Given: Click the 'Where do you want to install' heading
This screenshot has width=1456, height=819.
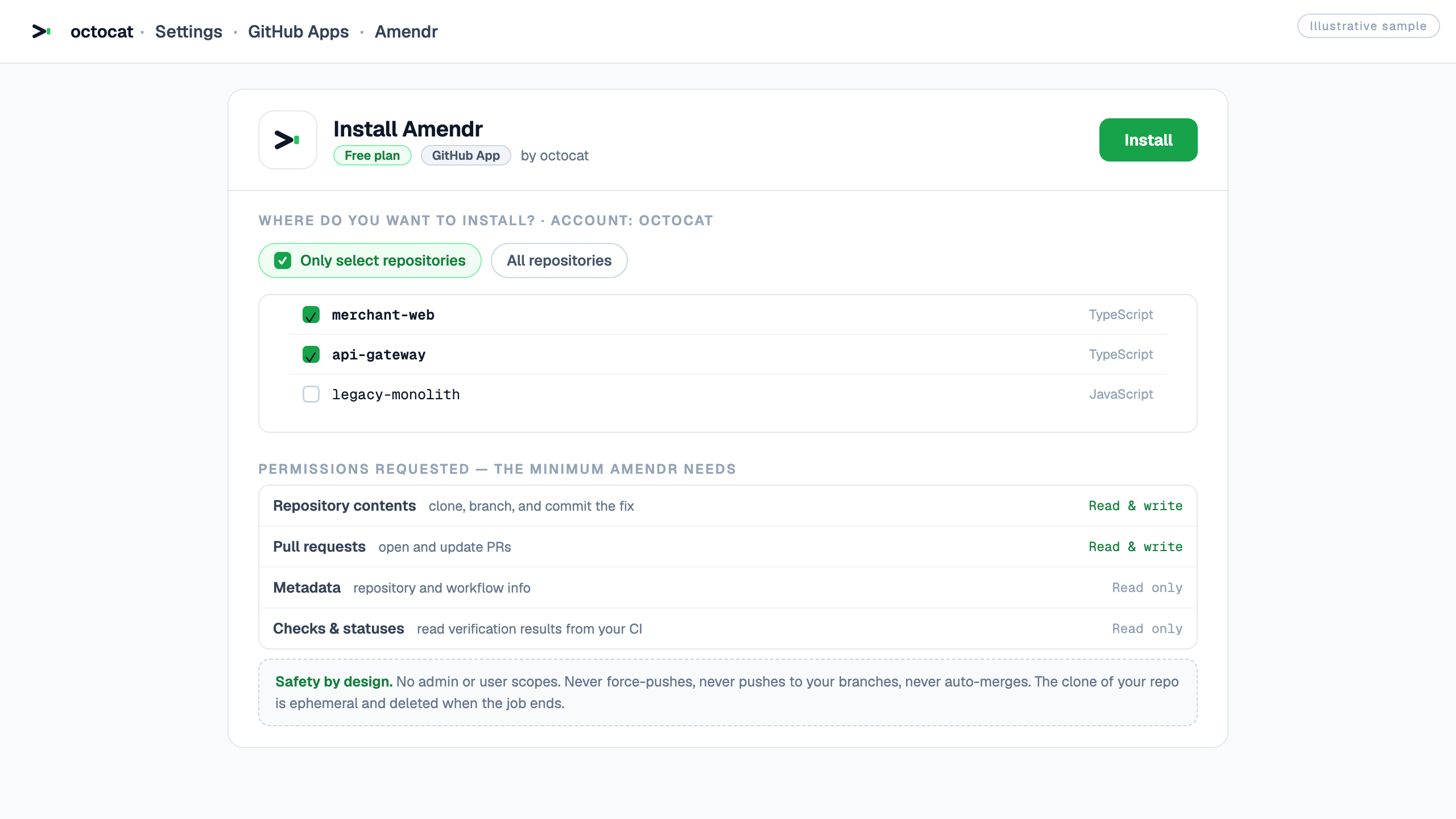Looking at the screenshot, I should pos(486,221).
